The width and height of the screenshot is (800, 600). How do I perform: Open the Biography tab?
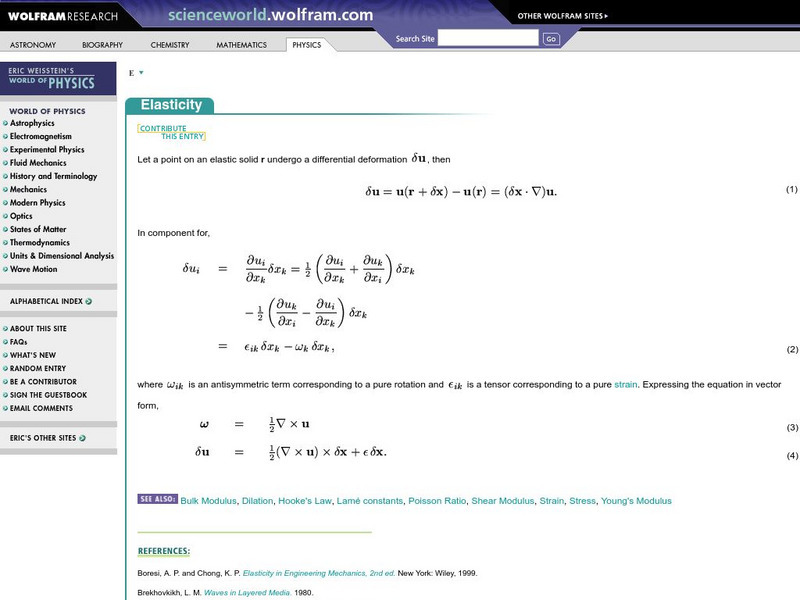(x=103, y=45)
